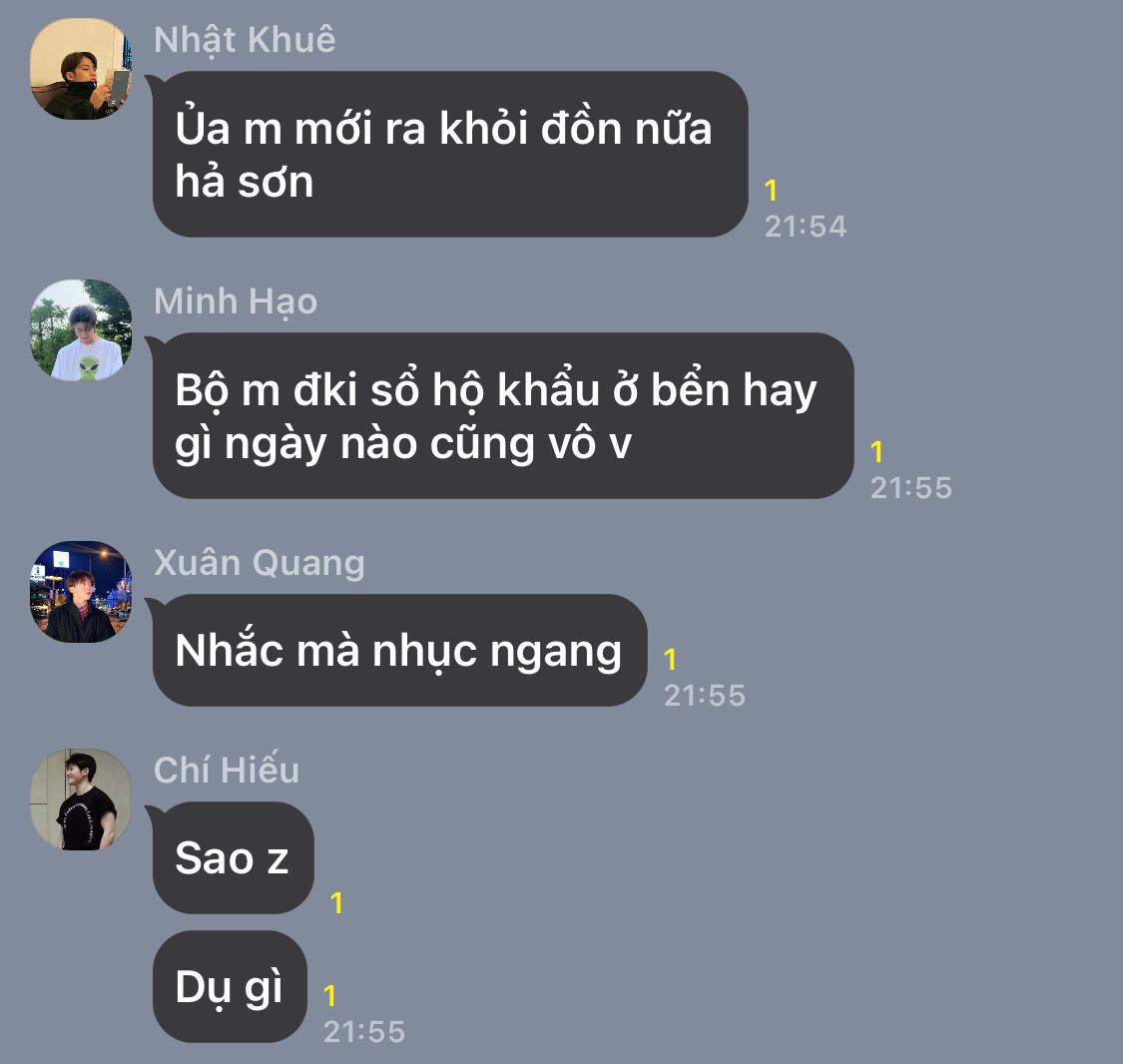Open Chí Hiếu's profile avatar
The image size is (1123, 1064).
coord(81,799)
